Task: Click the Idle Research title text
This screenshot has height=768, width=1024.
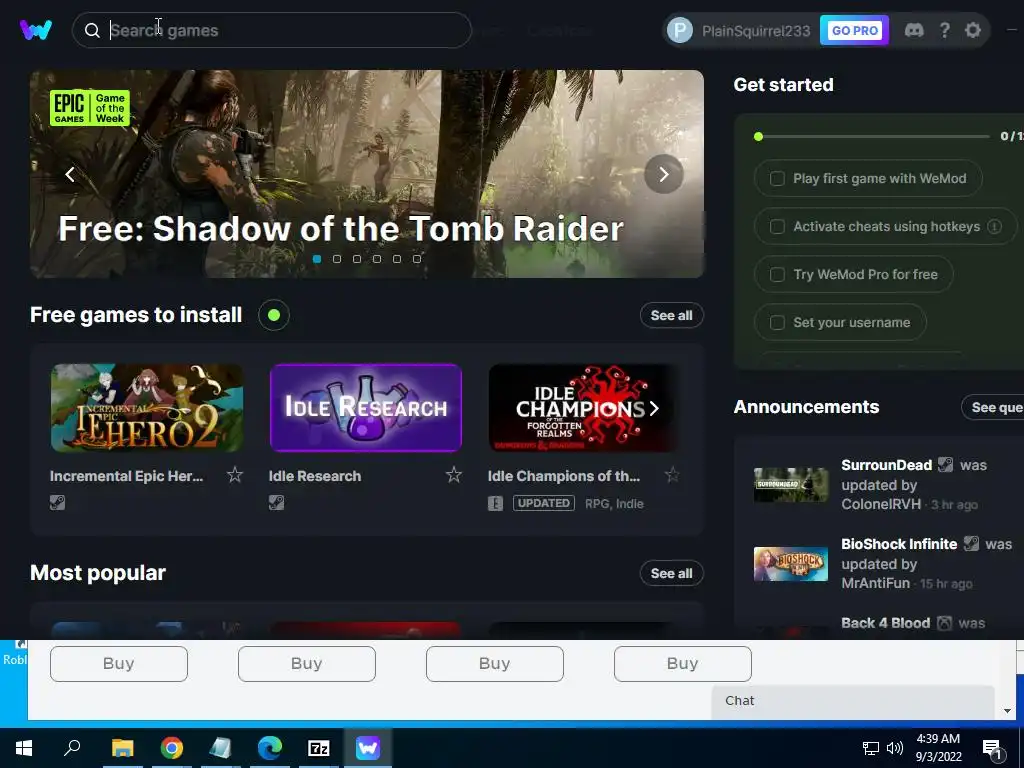Action: (x=315, y=476)
